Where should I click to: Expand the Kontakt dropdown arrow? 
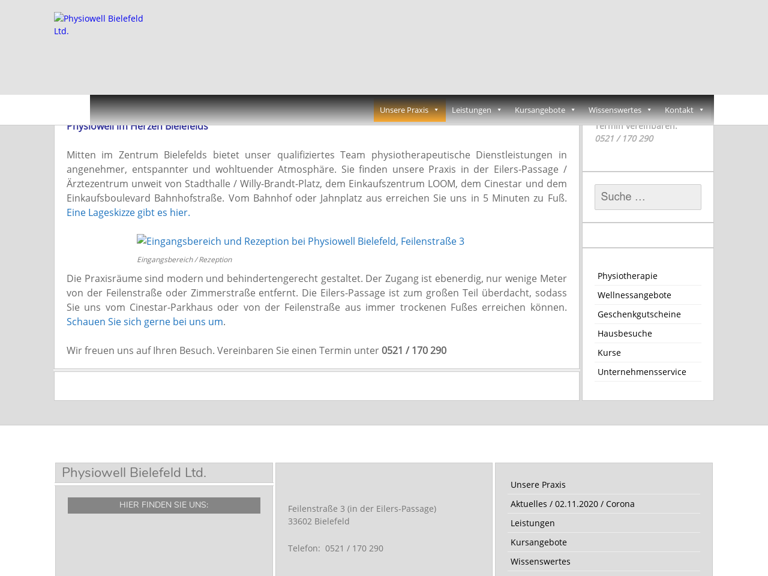point(701,110)
